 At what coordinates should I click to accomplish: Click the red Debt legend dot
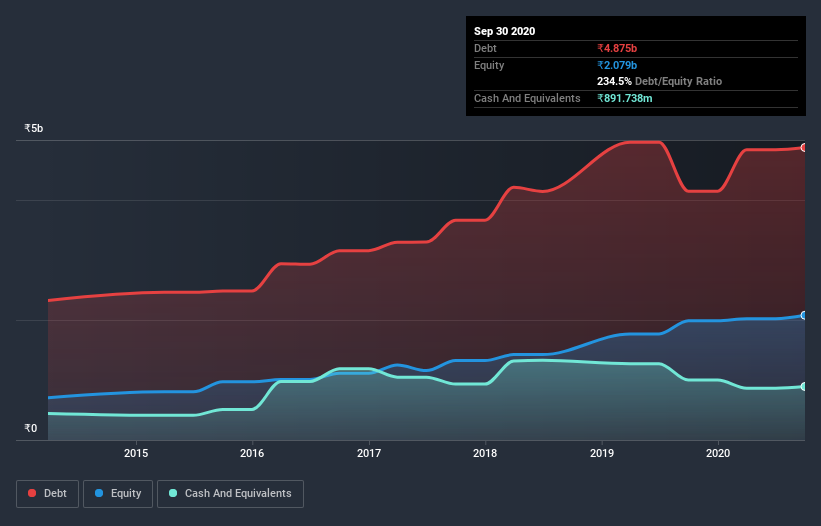coord(32,493)
